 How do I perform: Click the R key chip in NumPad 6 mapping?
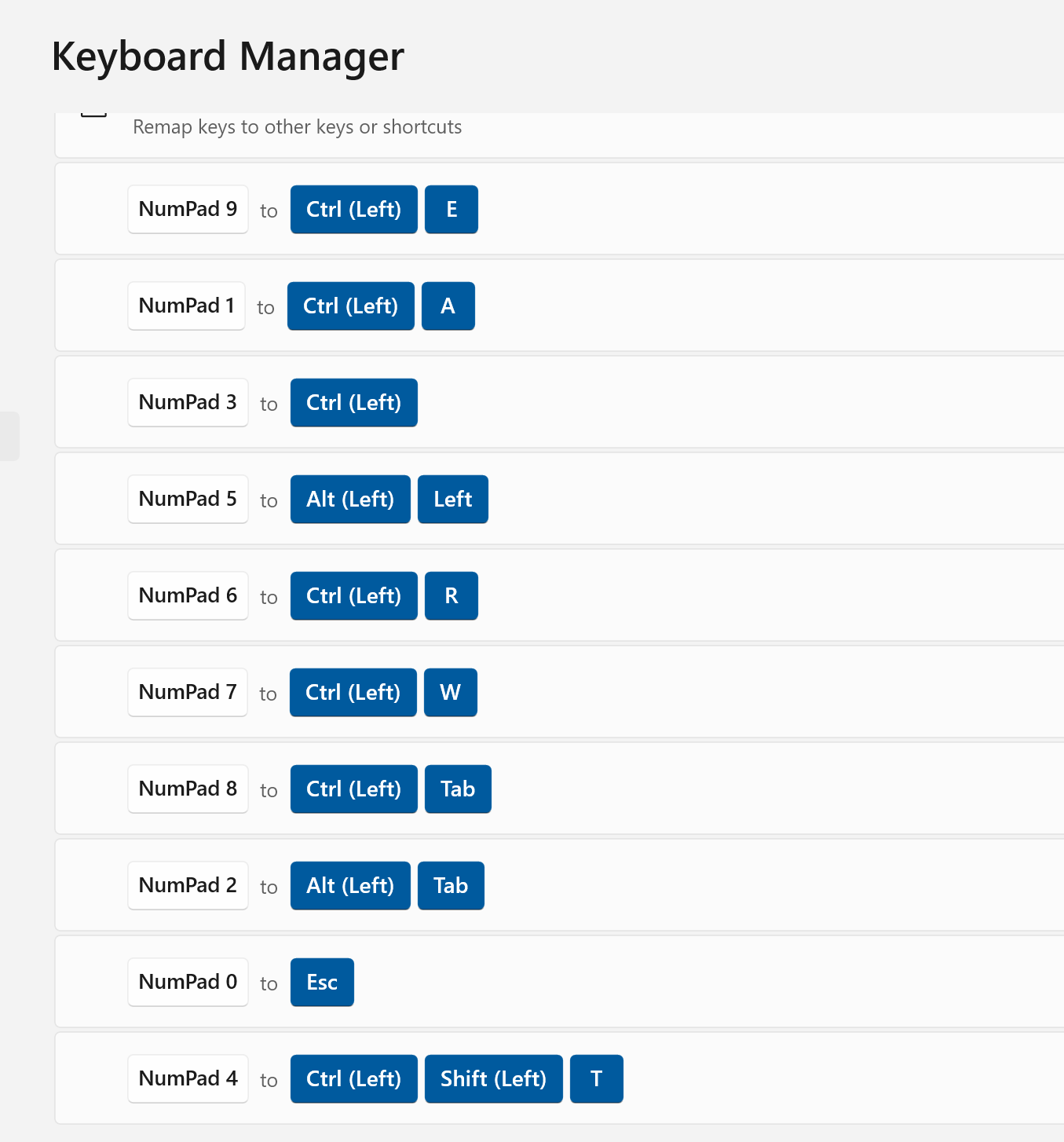click(451, 595)
